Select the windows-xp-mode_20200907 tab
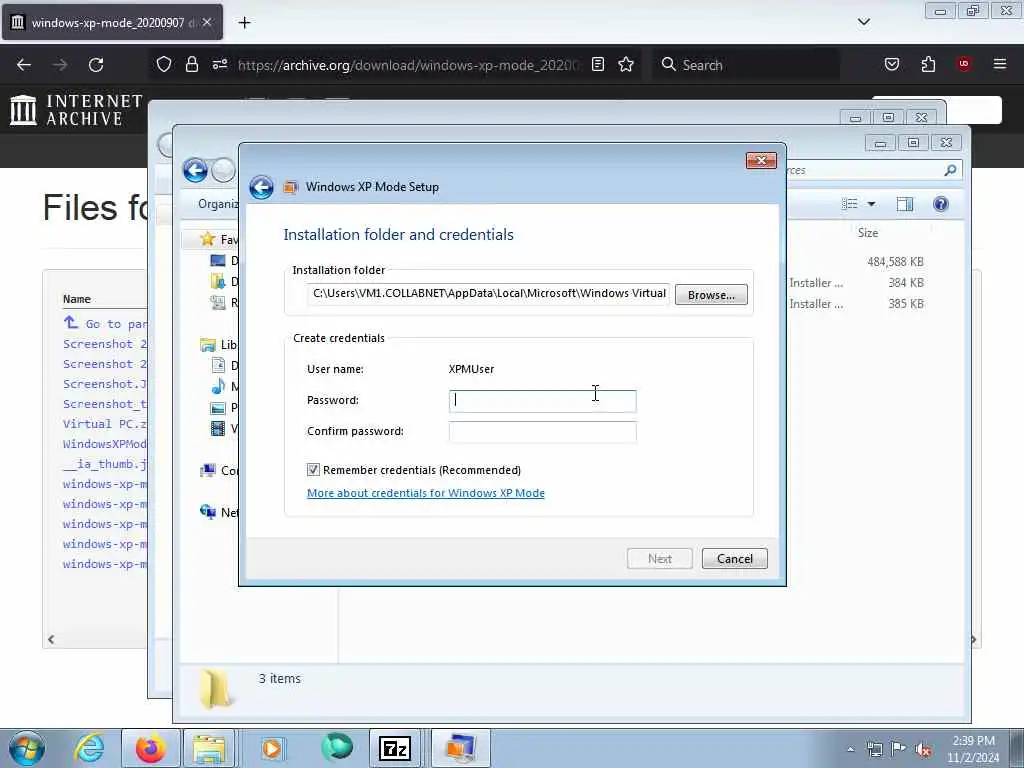The image size is (1024, 768). click(112, 23)
